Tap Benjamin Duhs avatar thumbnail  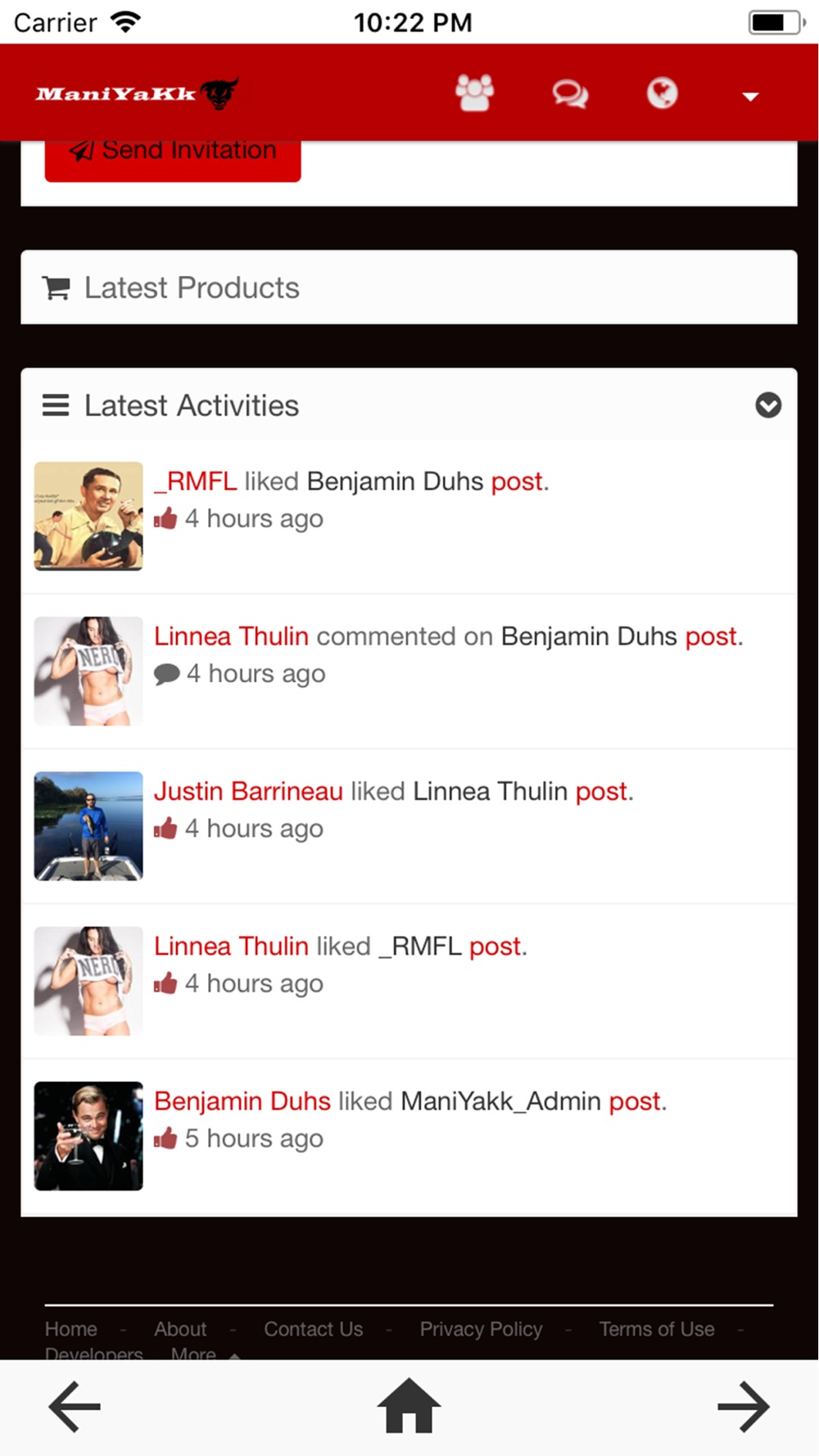pyautogui.click(x=88, y=1136)
